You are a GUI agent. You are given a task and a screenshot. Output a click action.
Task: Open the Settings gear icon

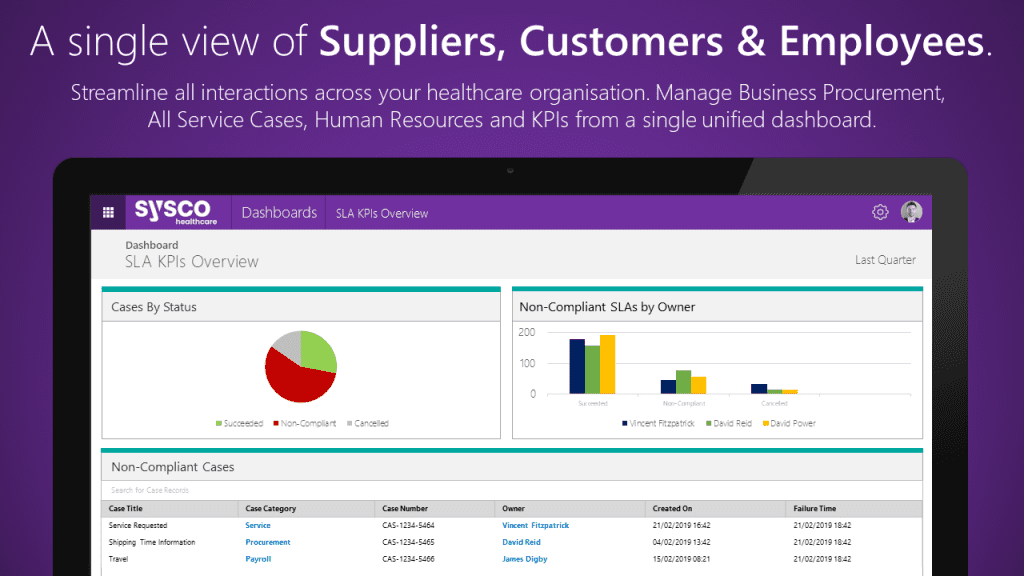tap(880, 211)
